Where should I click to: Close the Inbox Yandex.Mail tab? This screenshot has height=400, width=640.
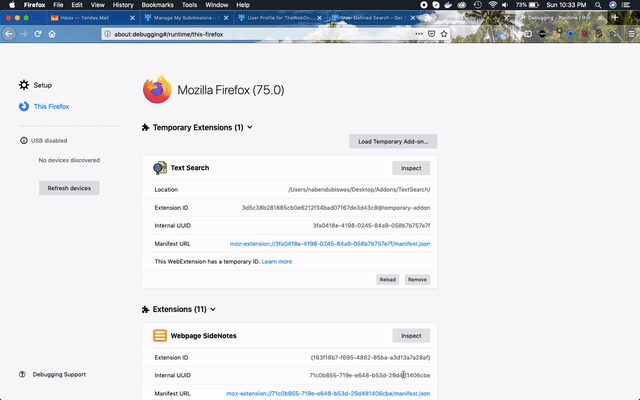[132, 18]
